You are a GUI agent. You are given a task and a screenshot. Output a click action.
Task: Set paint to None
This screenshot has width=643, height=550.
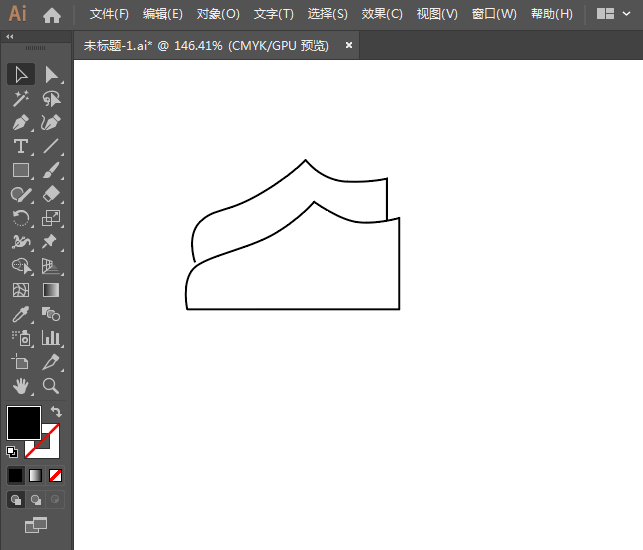point(56,475)
